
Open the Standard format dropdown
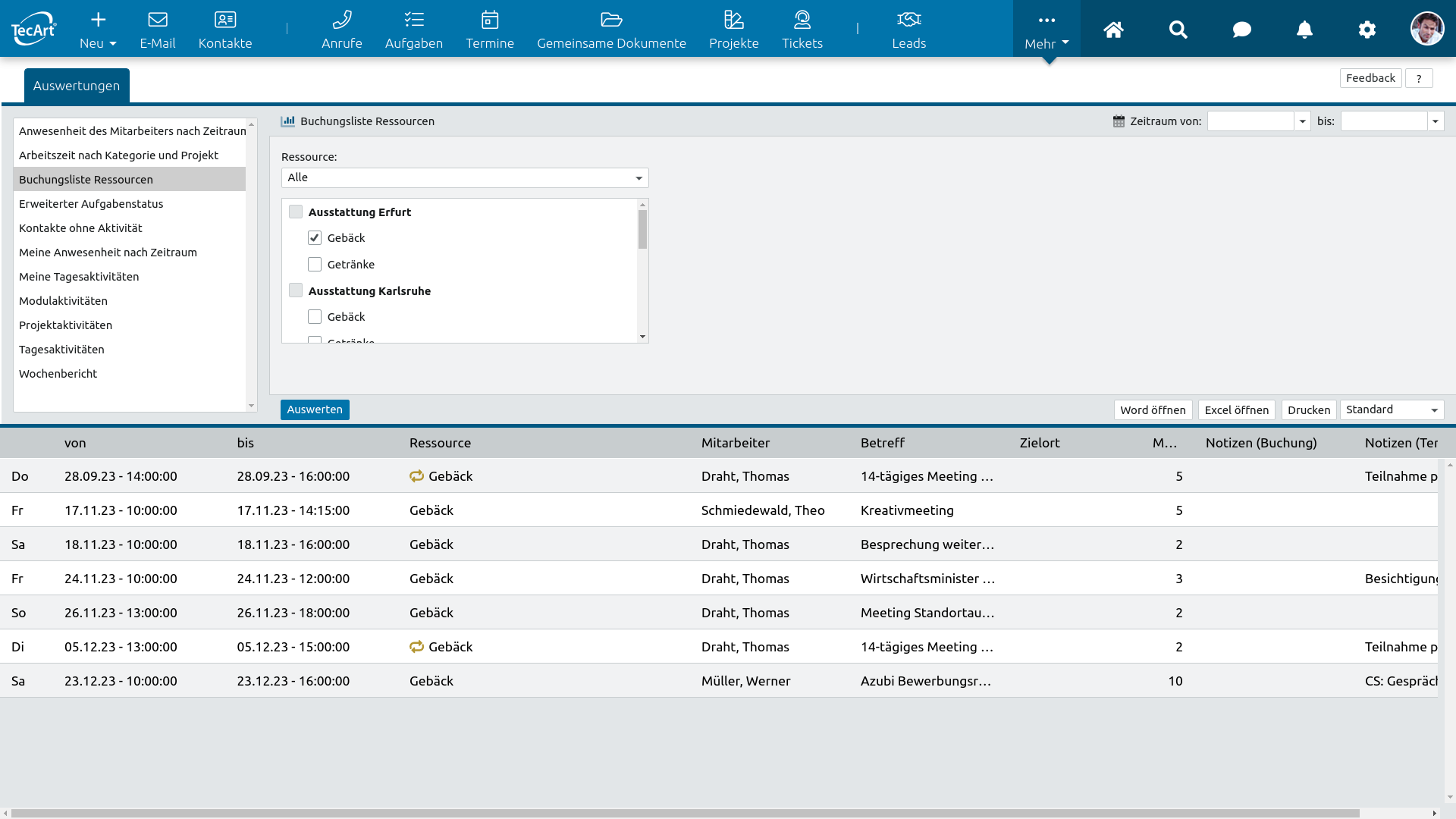pos(1392,409)
